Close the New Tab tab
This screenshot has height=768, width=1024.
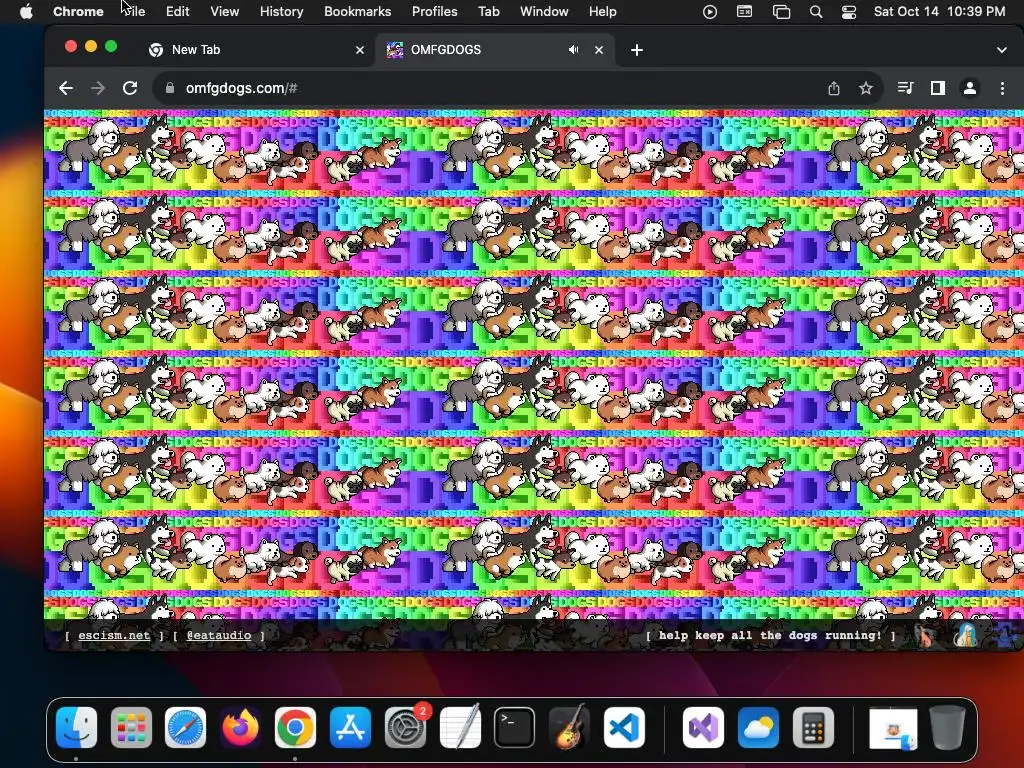pos(360,50)
